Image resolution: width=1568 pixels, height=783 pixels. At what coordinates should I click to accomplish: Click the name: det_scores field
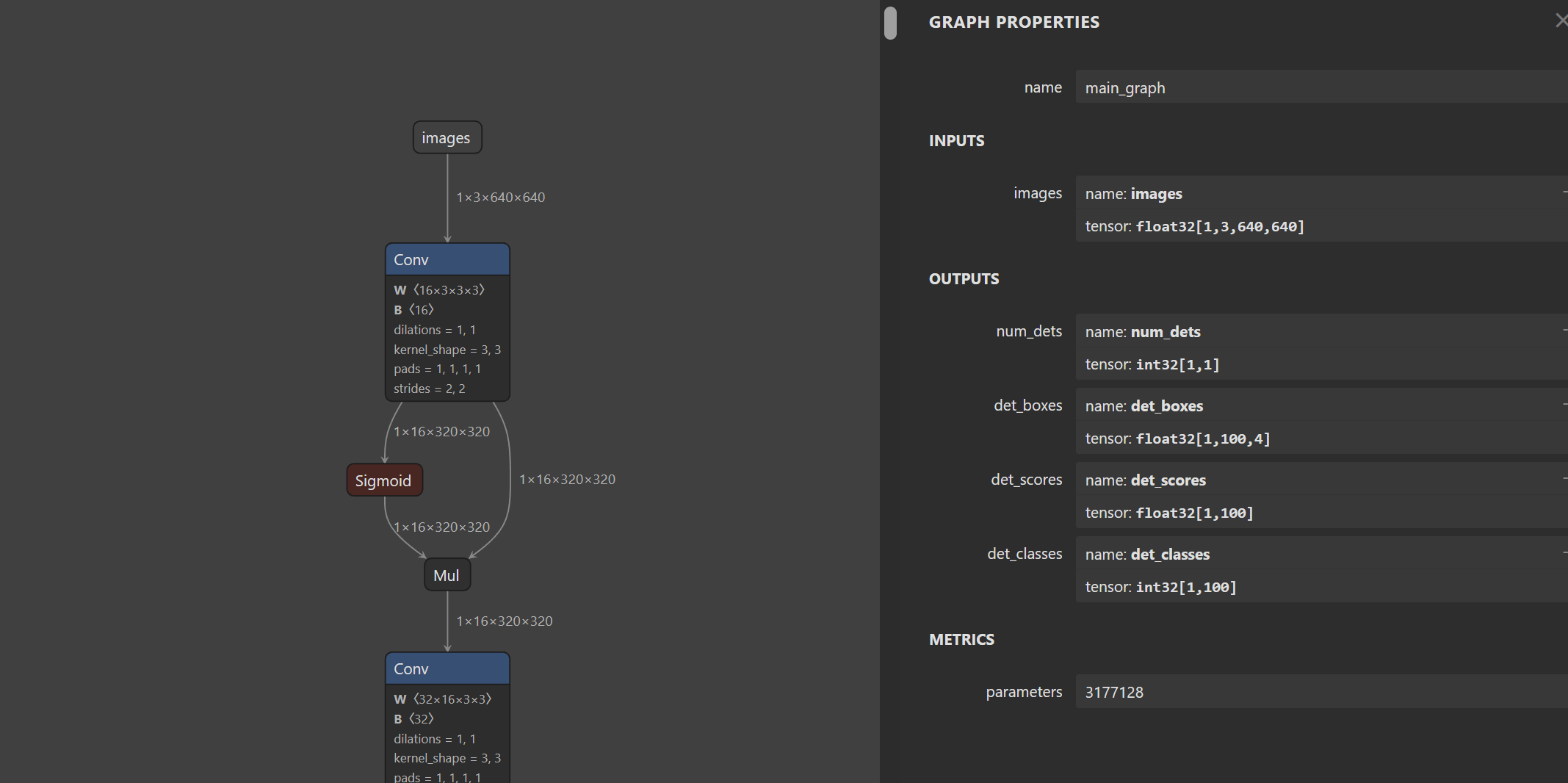click(1322, 480)
